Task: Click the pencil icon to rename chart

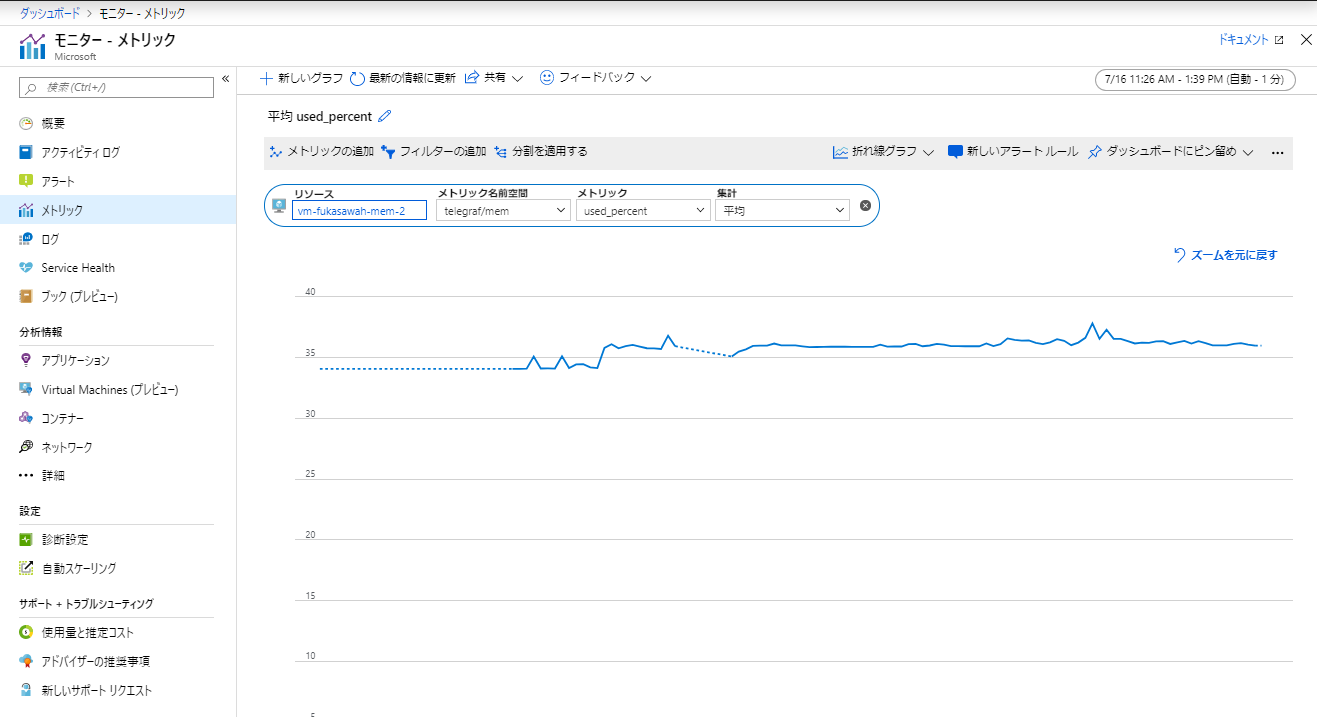Action: tap(385, 116)
